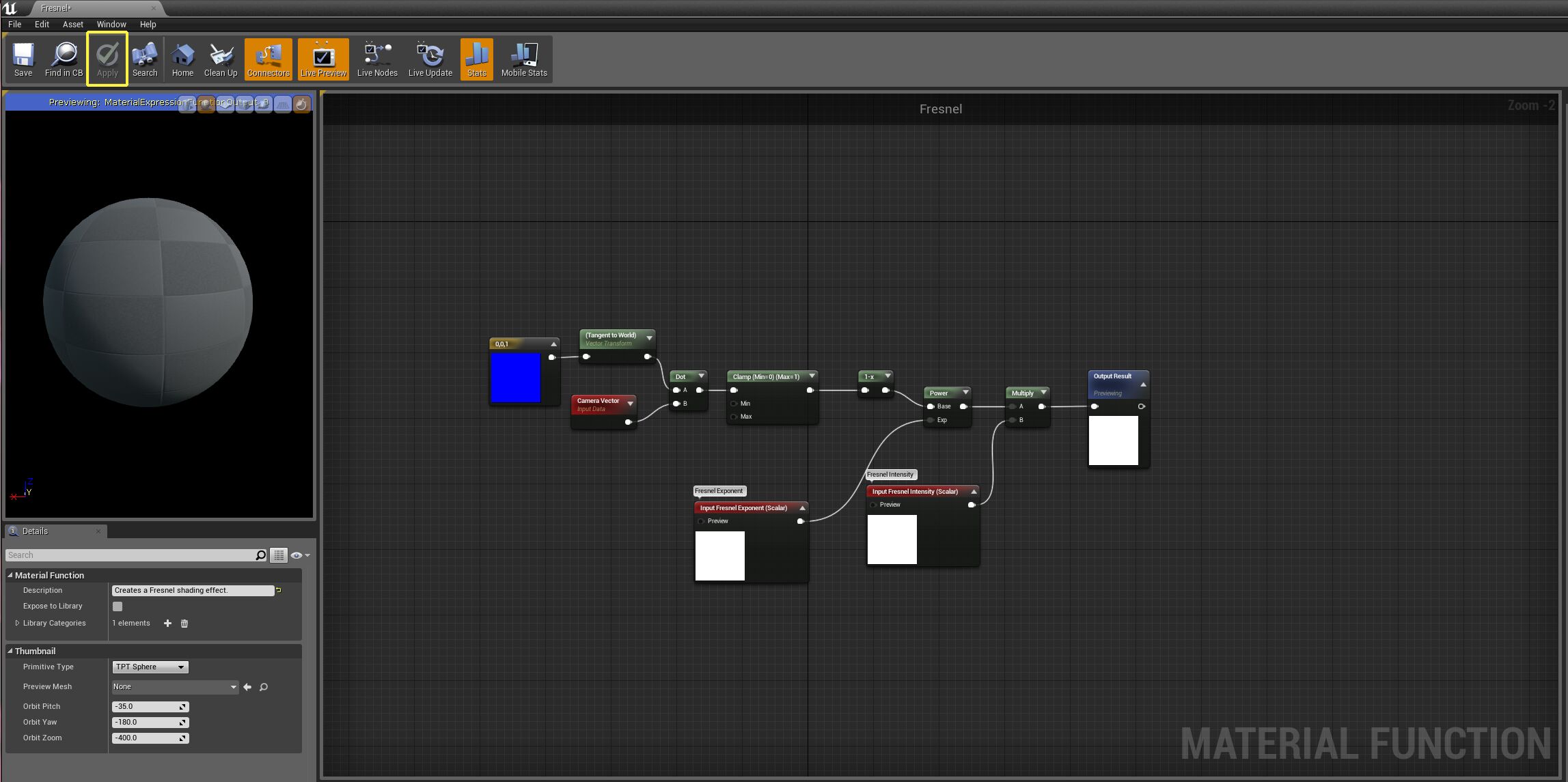Open the Window menu
Screen dimensions: 1568x782
[111, 24]
